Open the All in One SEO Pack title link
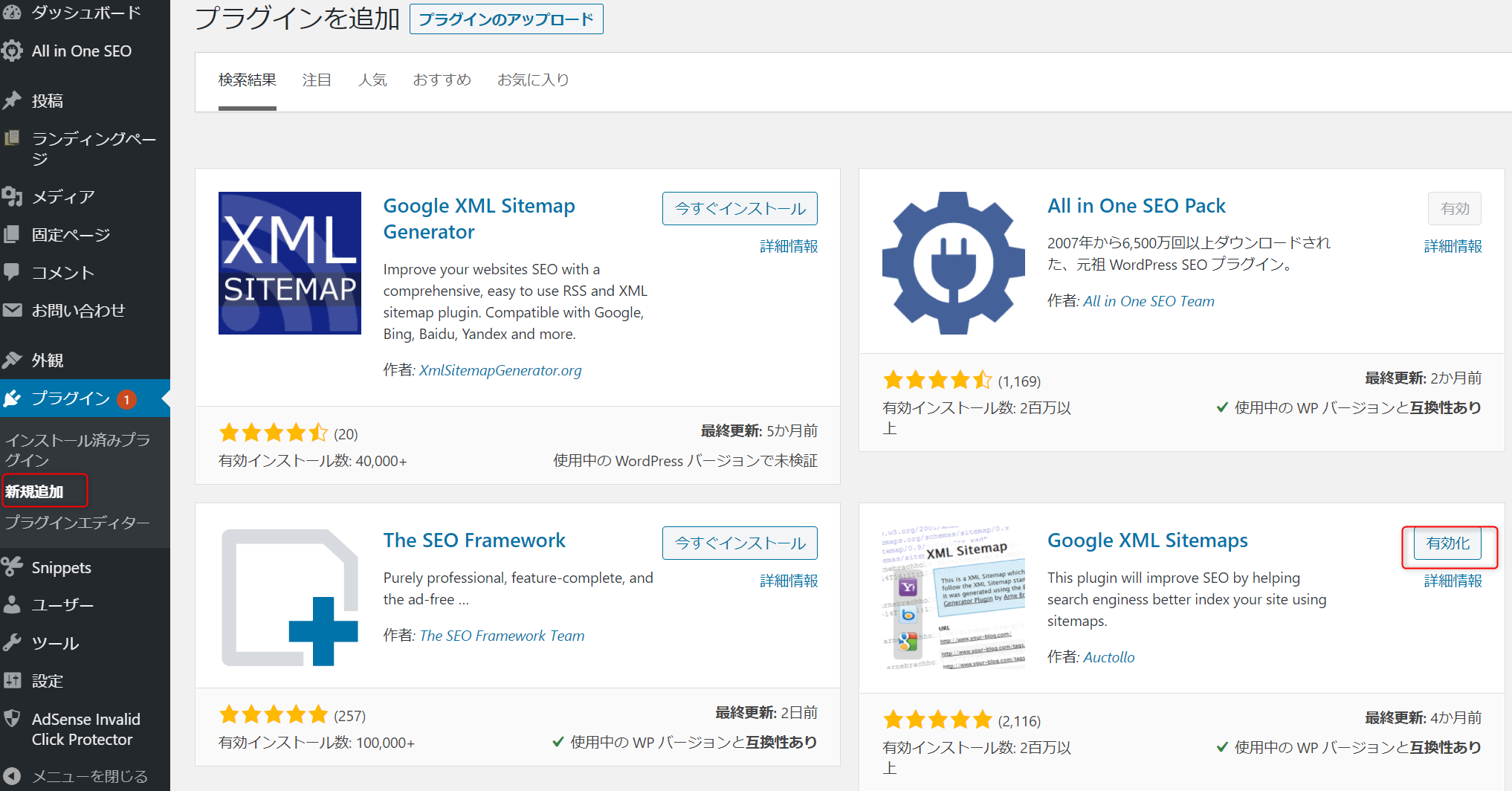The height and width of the screenshot is (791, 1512). 1137,206
